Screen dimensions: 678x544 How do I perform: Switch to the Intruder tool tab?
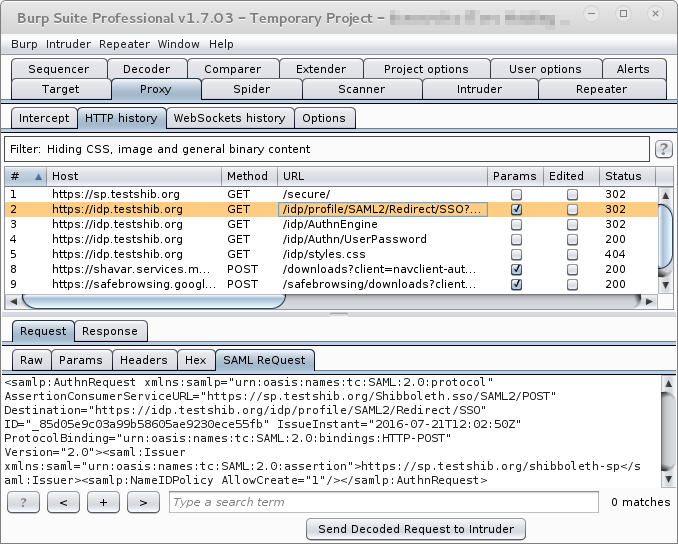pyautogui.click(x=480, y=89)
